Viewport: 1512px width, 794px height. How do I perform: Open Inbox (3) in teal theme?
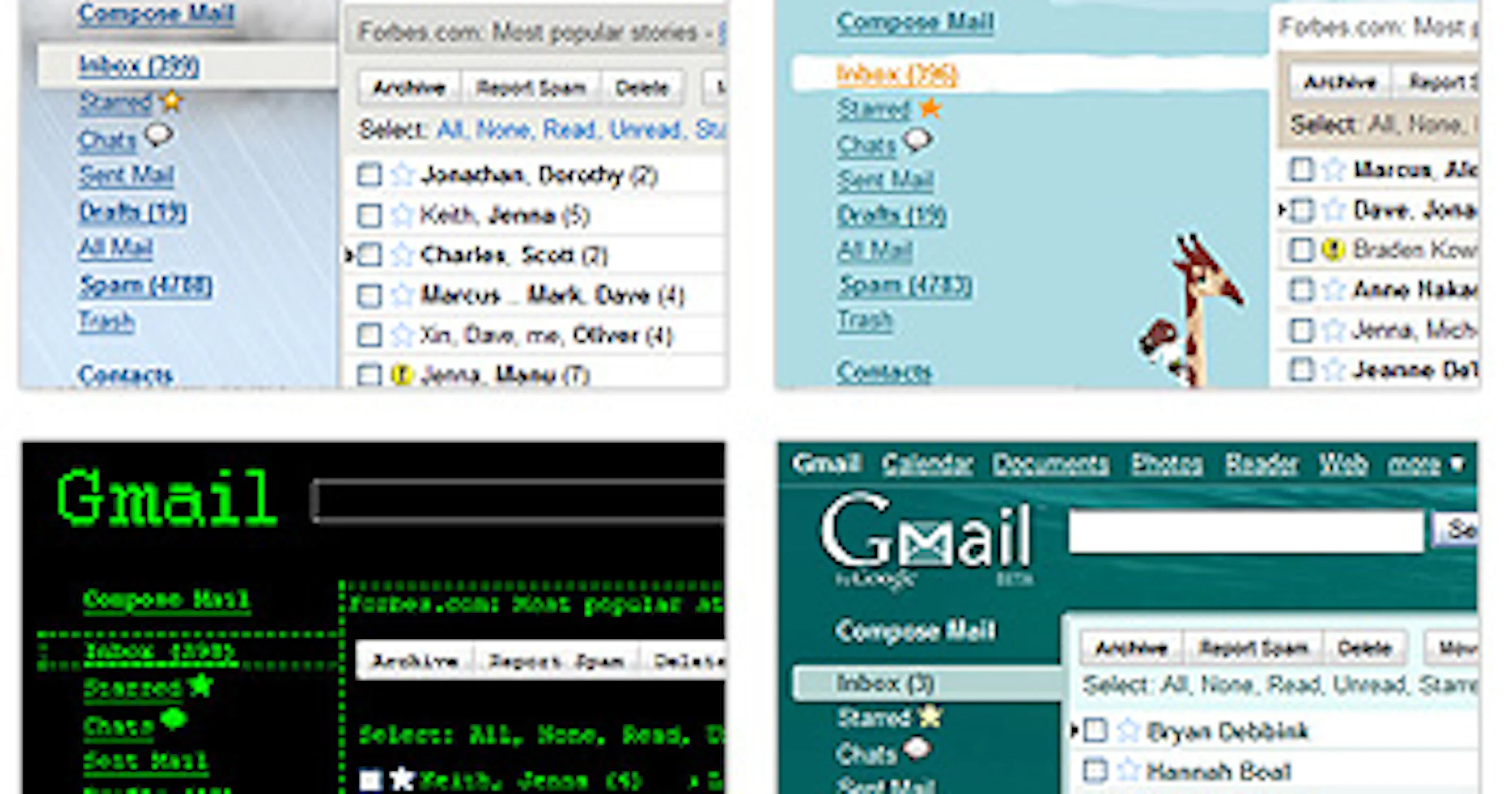pos(885,684)
